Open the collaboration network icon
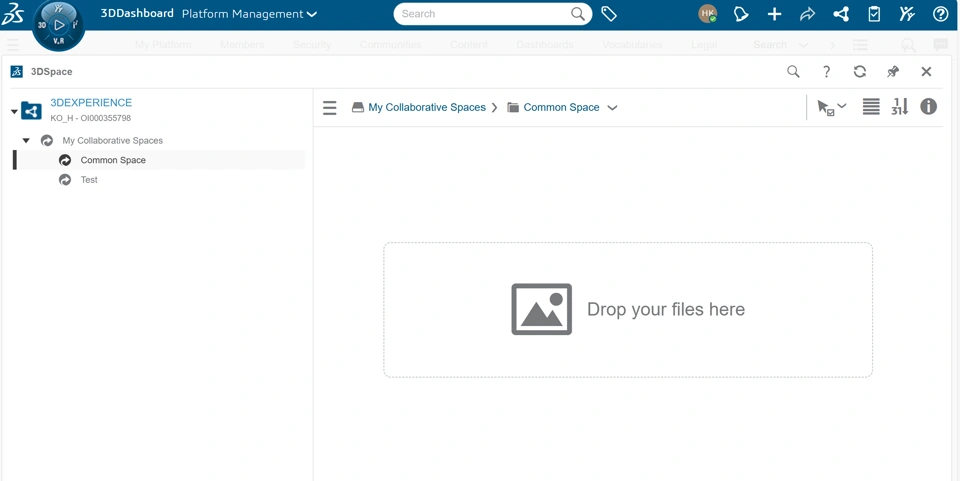 tap(841, 13)
